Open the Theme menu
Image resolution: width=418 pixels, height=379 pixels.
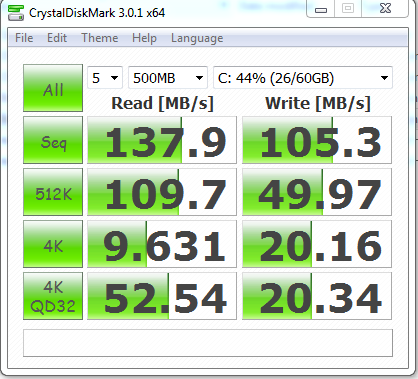(x=100, y=38)
